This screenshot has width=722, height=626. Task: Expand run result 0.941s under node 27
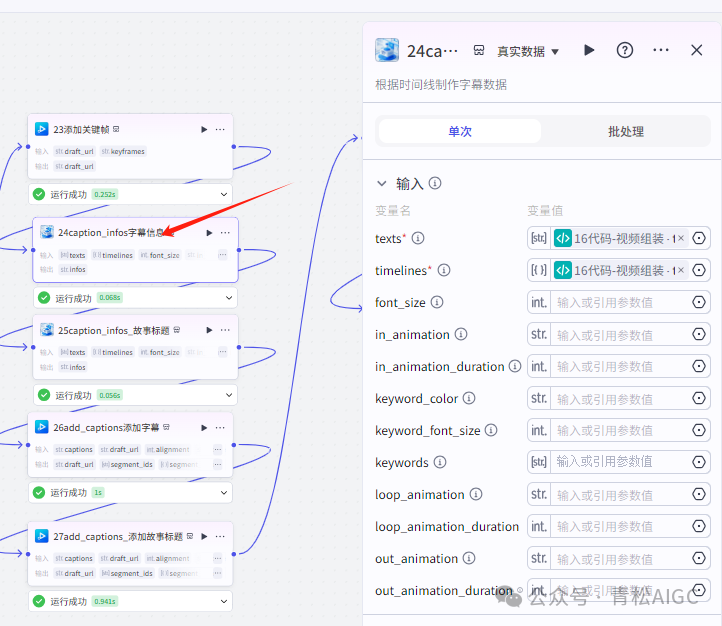(224, 601)
